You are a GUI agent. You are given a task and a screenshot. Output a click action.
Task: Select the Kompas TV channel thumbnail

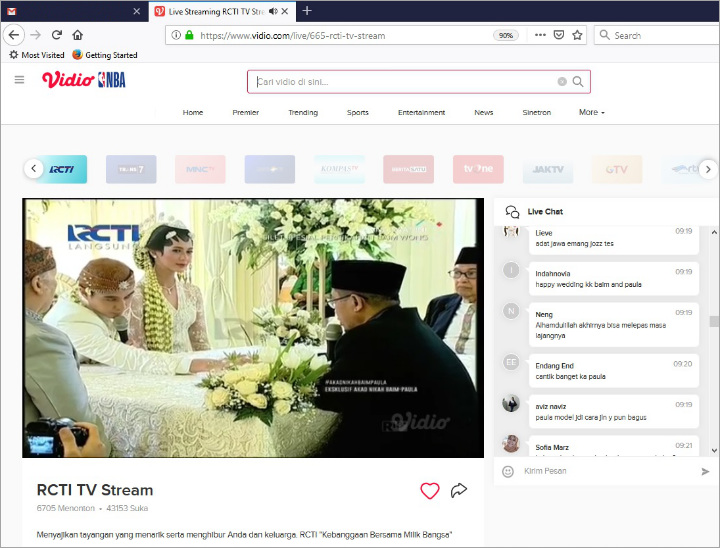tap(339, 169)
